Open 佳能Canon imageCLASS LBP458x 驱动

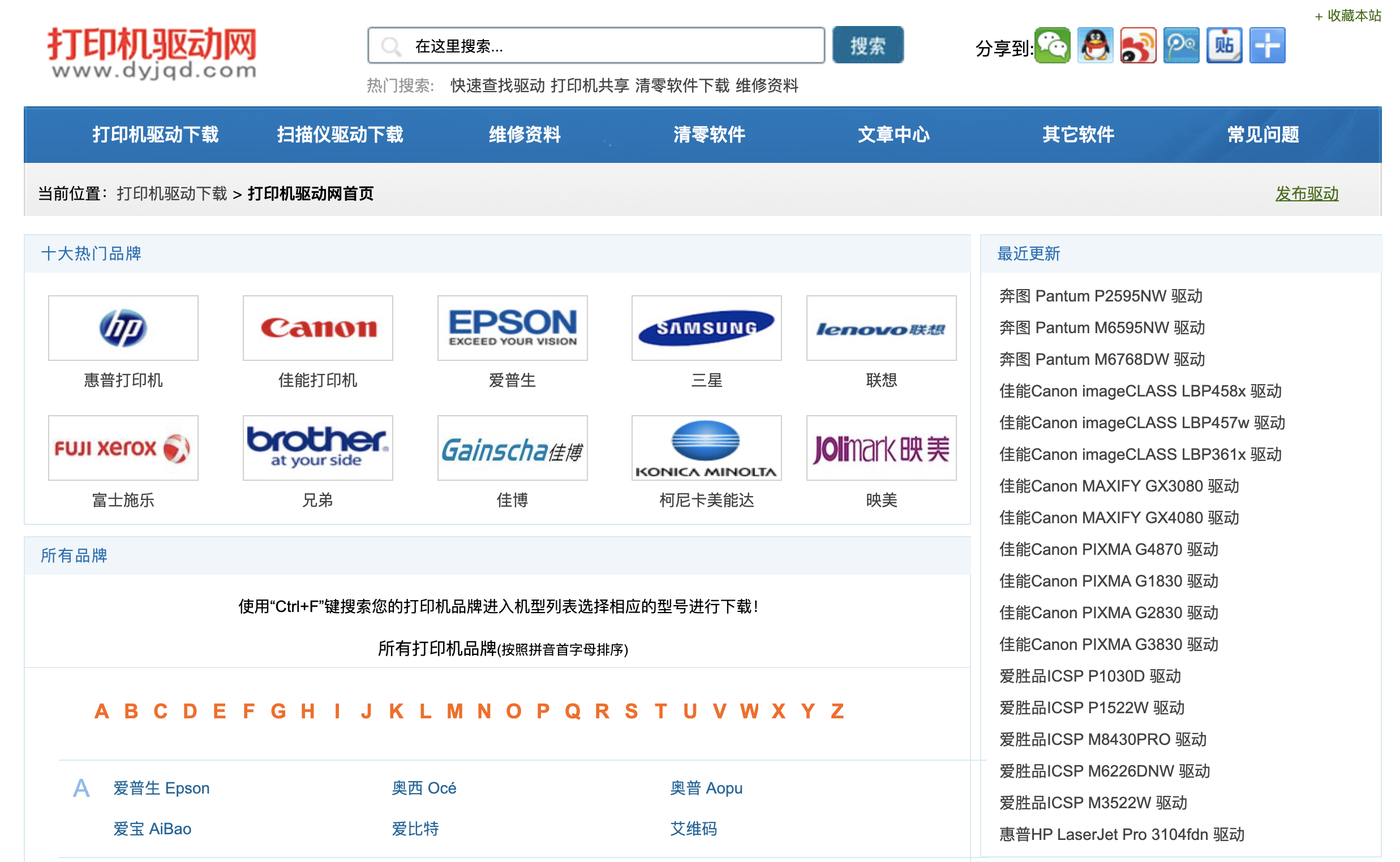coord(1140,391)
